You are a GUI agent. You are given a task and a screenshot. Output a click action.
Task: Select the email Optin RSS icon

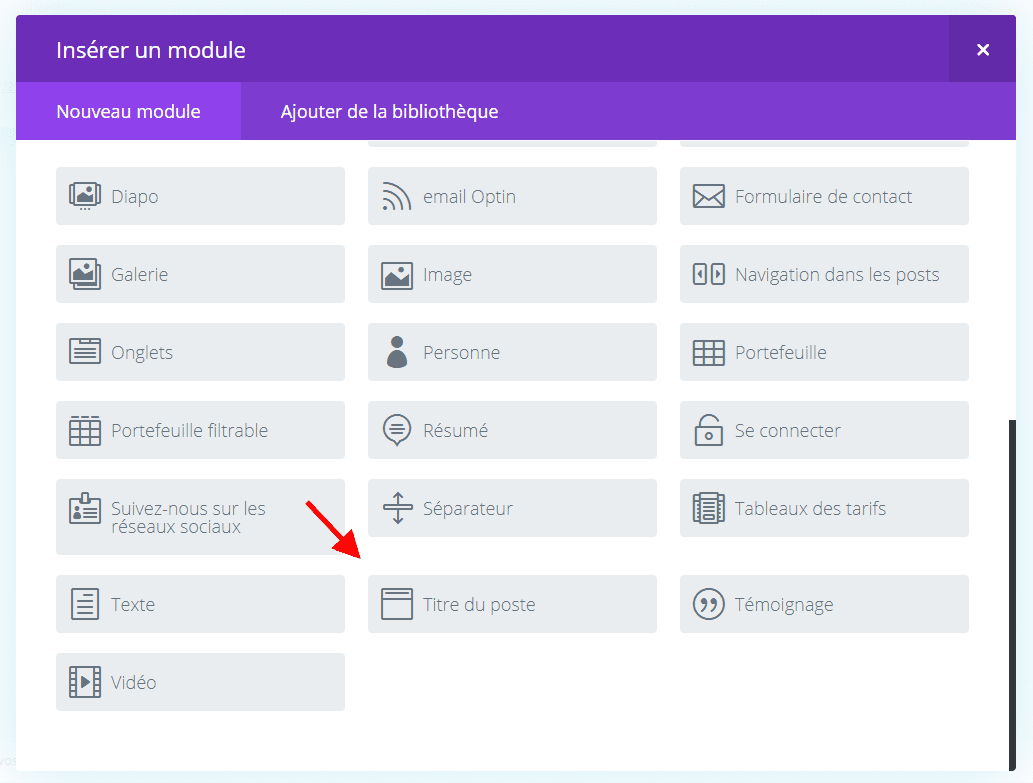click(397, 196)
